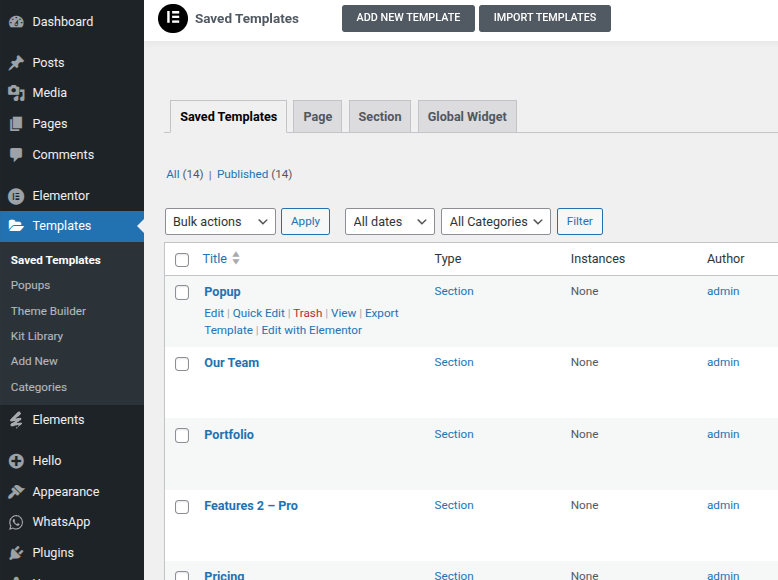Open Saved Templates submenu item
The height and width of the screenshot is (580, 778).
(56, 260)
